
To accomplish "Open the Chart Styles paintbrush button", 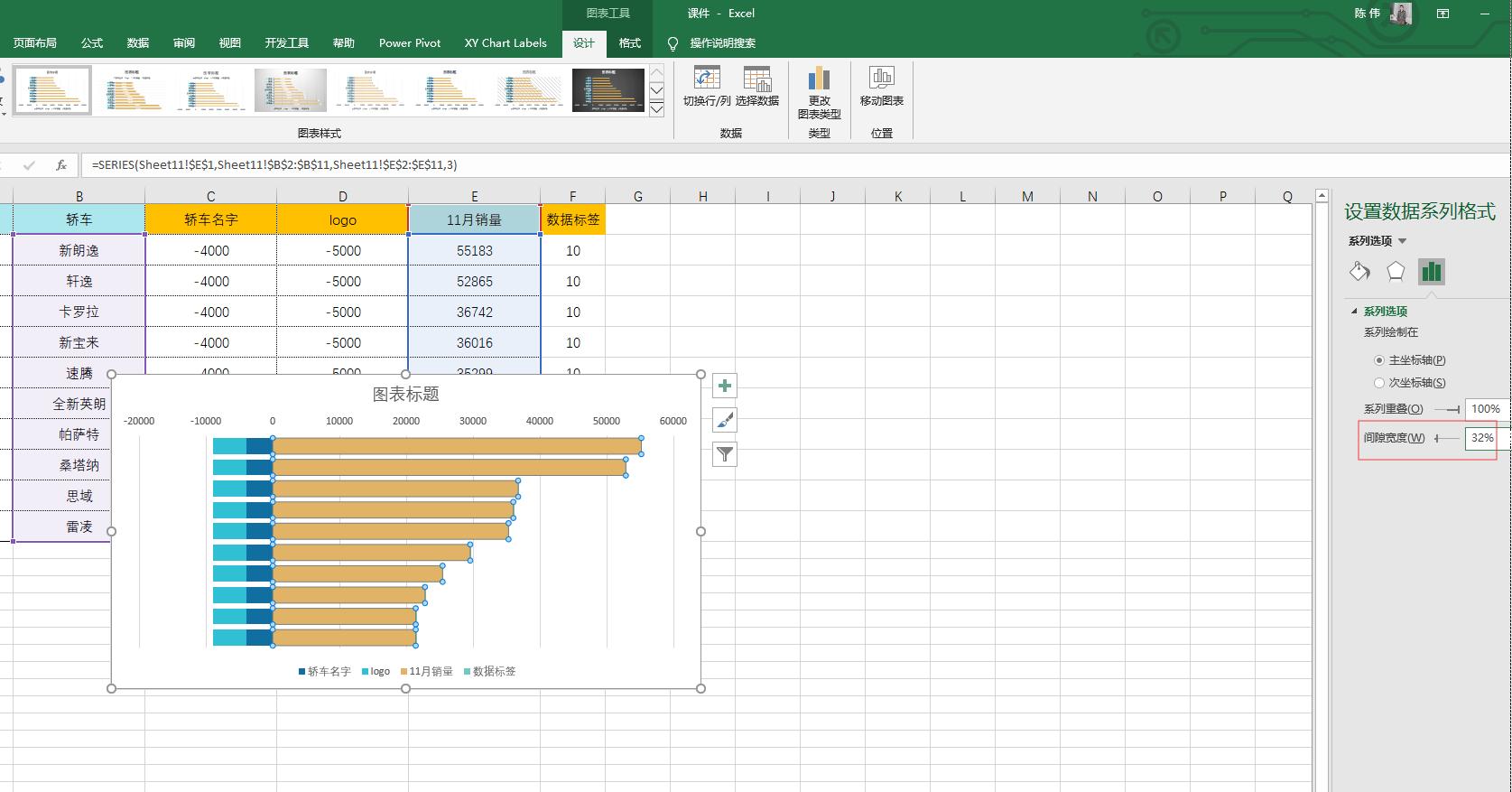I will 725,420.
